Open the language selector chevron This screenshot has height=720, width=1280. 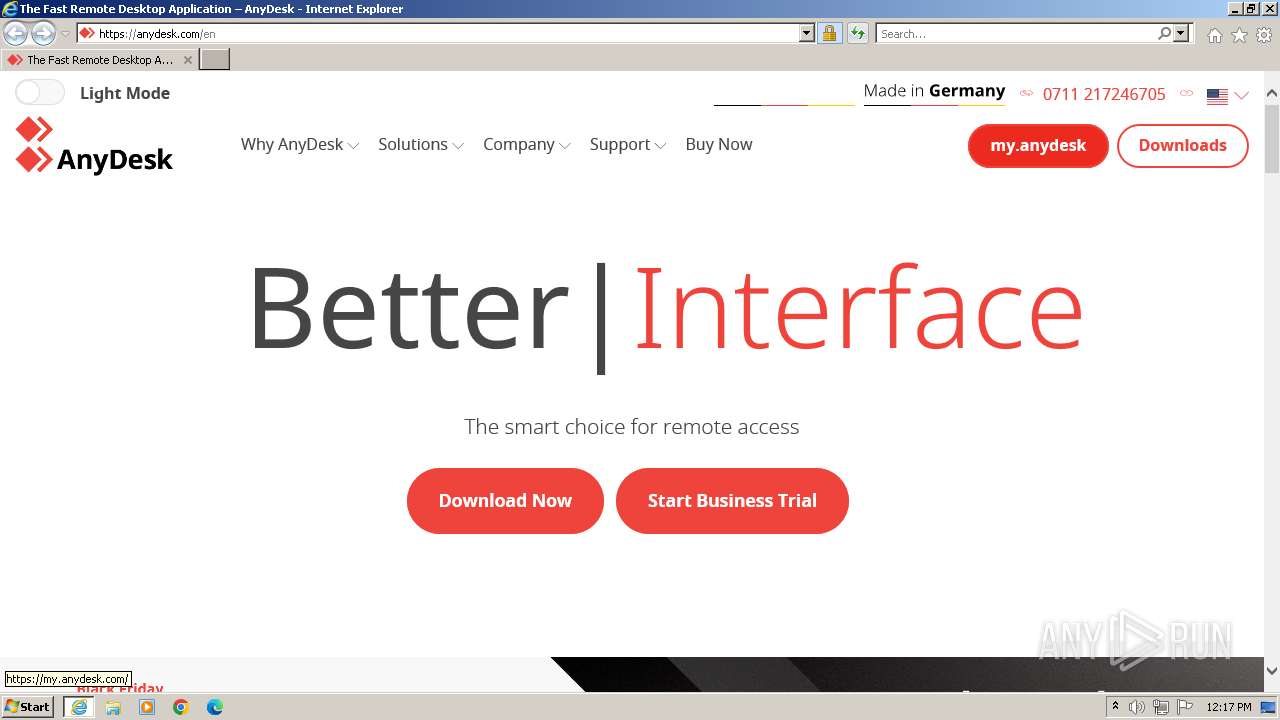(x=1241, y=96)
